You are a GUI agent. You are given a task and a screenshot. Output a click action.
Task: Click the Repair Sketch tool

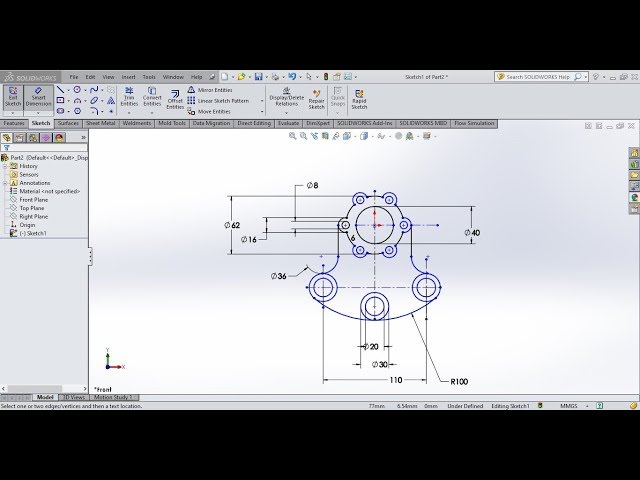(316, 100)
